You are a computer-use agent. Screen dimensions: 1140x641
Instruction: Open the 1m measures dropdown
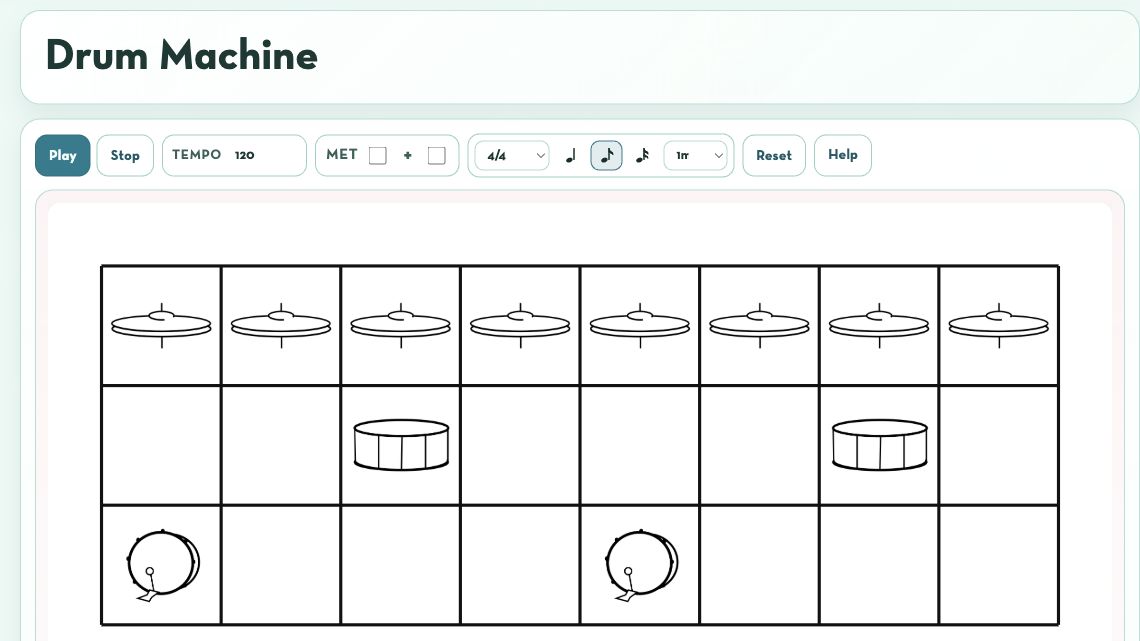coord(695,156)
